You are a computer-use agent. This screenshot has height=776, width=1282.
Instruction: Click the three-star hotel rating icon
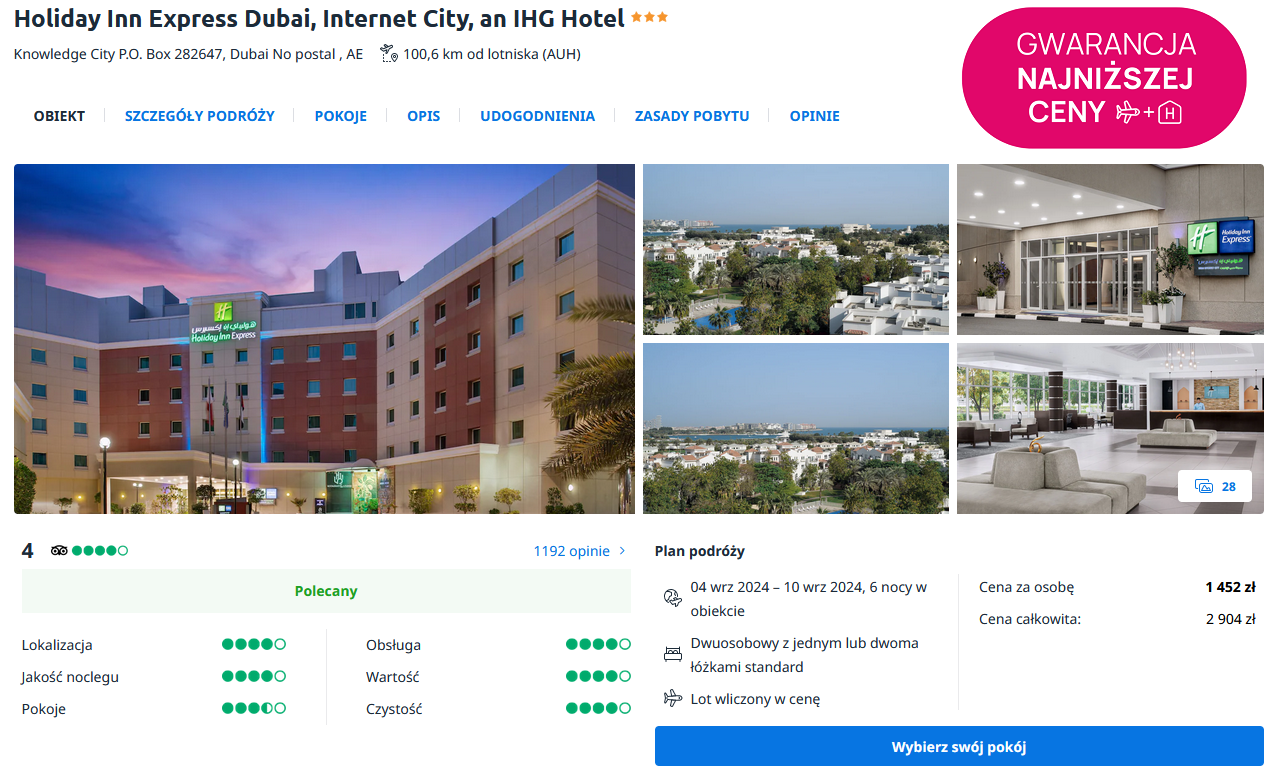click(649, 18)
